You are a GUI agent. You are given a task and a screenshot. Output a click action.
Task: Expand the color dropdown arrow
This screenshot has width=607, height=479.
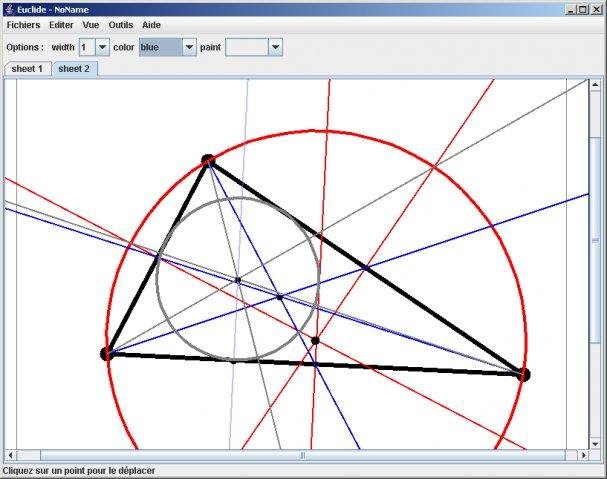[189, 47]
